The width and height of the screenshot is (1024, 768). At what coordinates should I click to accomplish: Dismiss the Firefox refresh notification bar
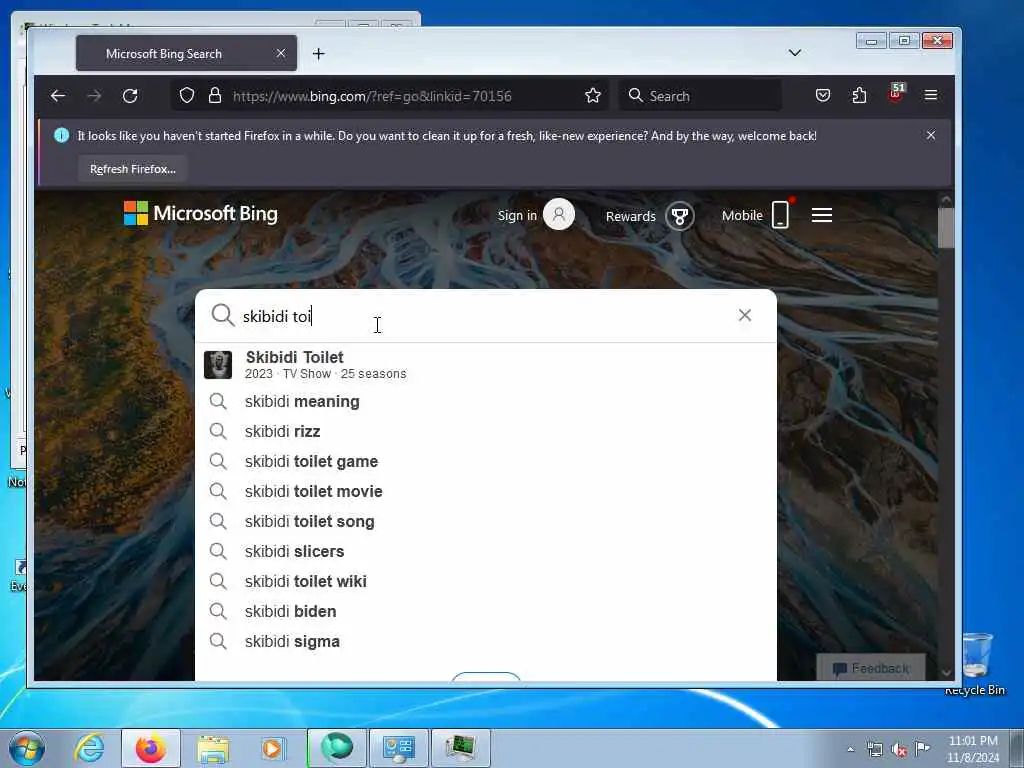click(931, 135)
